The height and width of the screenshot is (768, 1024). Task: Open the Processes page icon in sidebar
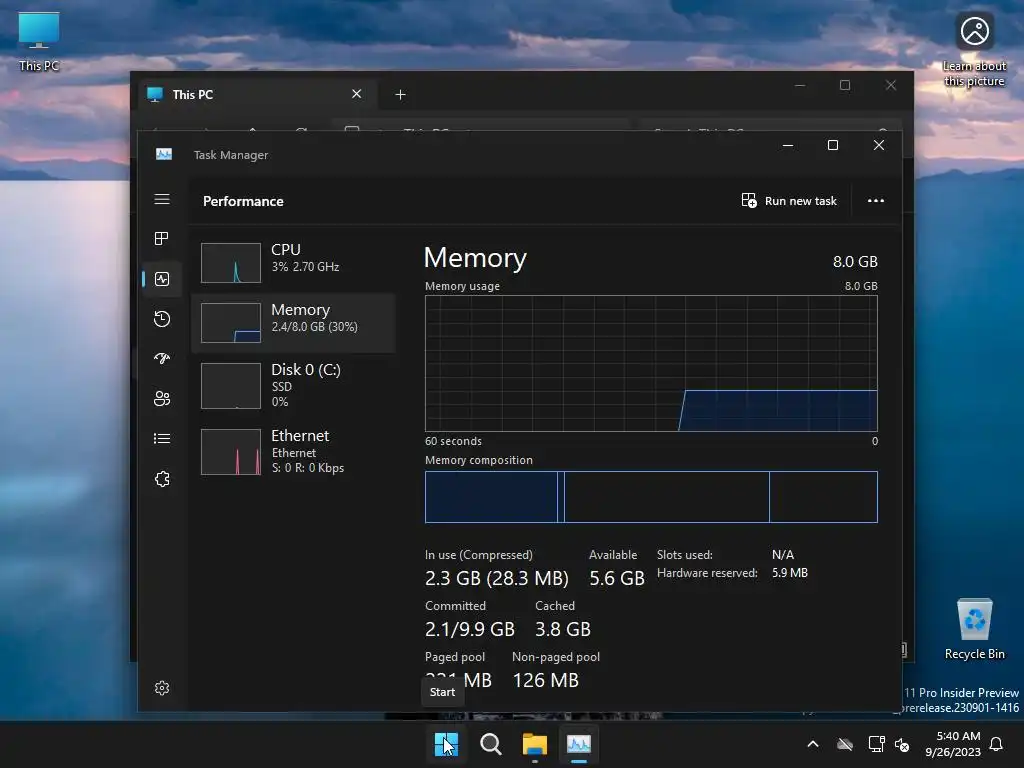[162, 238]
